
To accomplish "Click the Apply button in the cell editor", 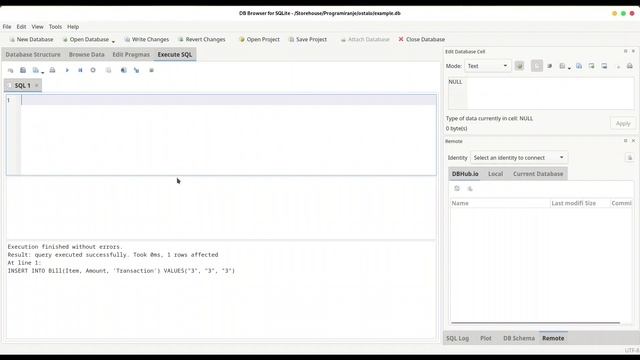I will [623, 123].
